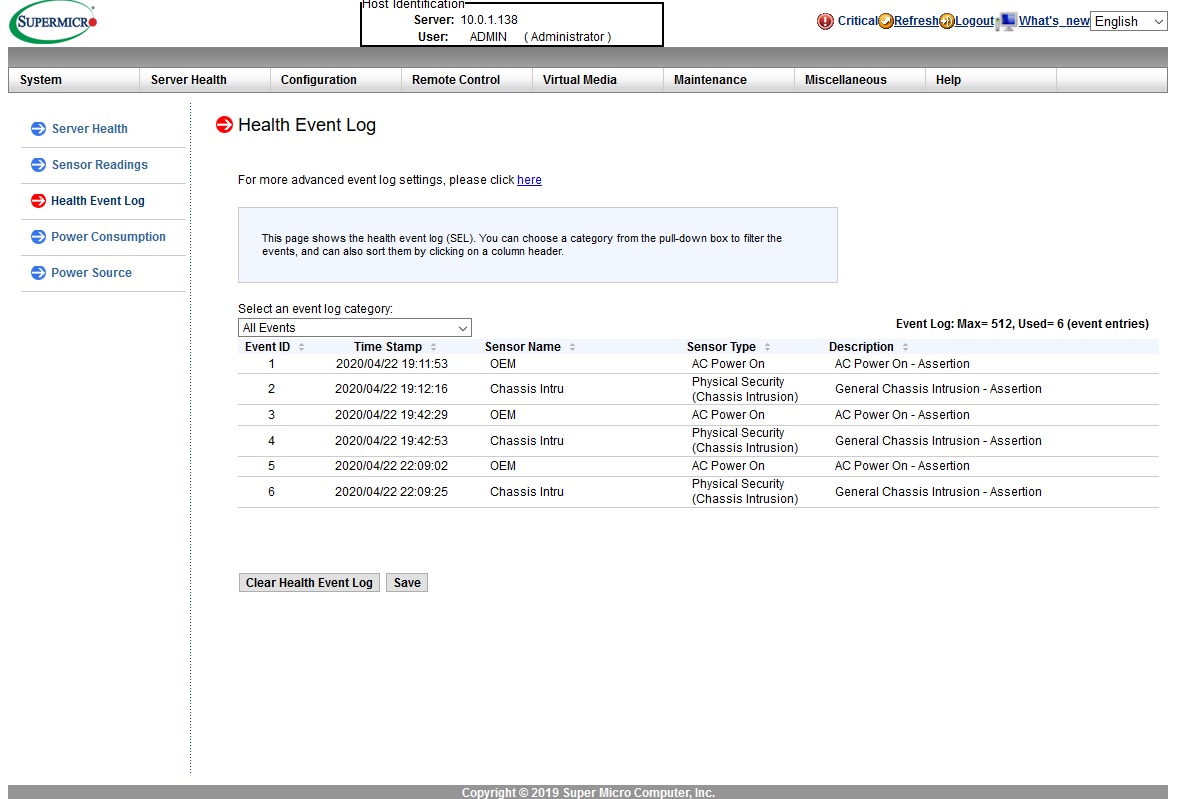Click the Logout icon in header
Image resolution: width=1192 pixels, height=799 pixels.
947,21
